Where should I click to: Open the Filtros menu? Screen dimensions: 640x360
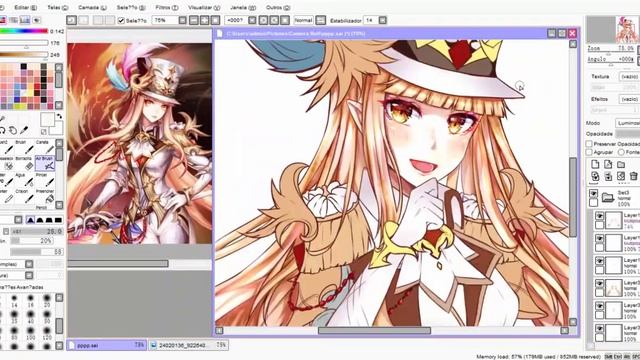click(167, 7)
